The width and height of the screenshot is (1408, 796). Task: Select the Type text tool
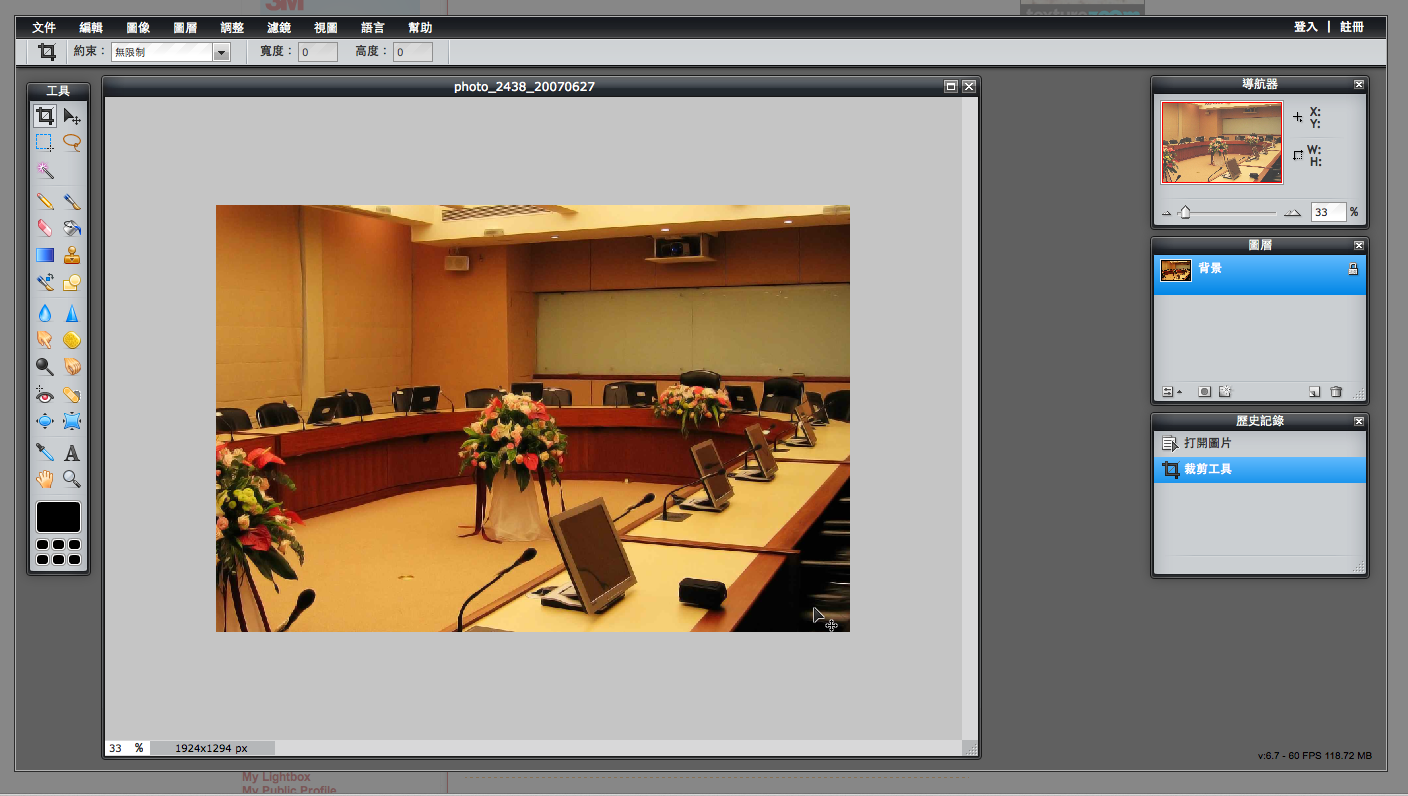pos(72,452)
